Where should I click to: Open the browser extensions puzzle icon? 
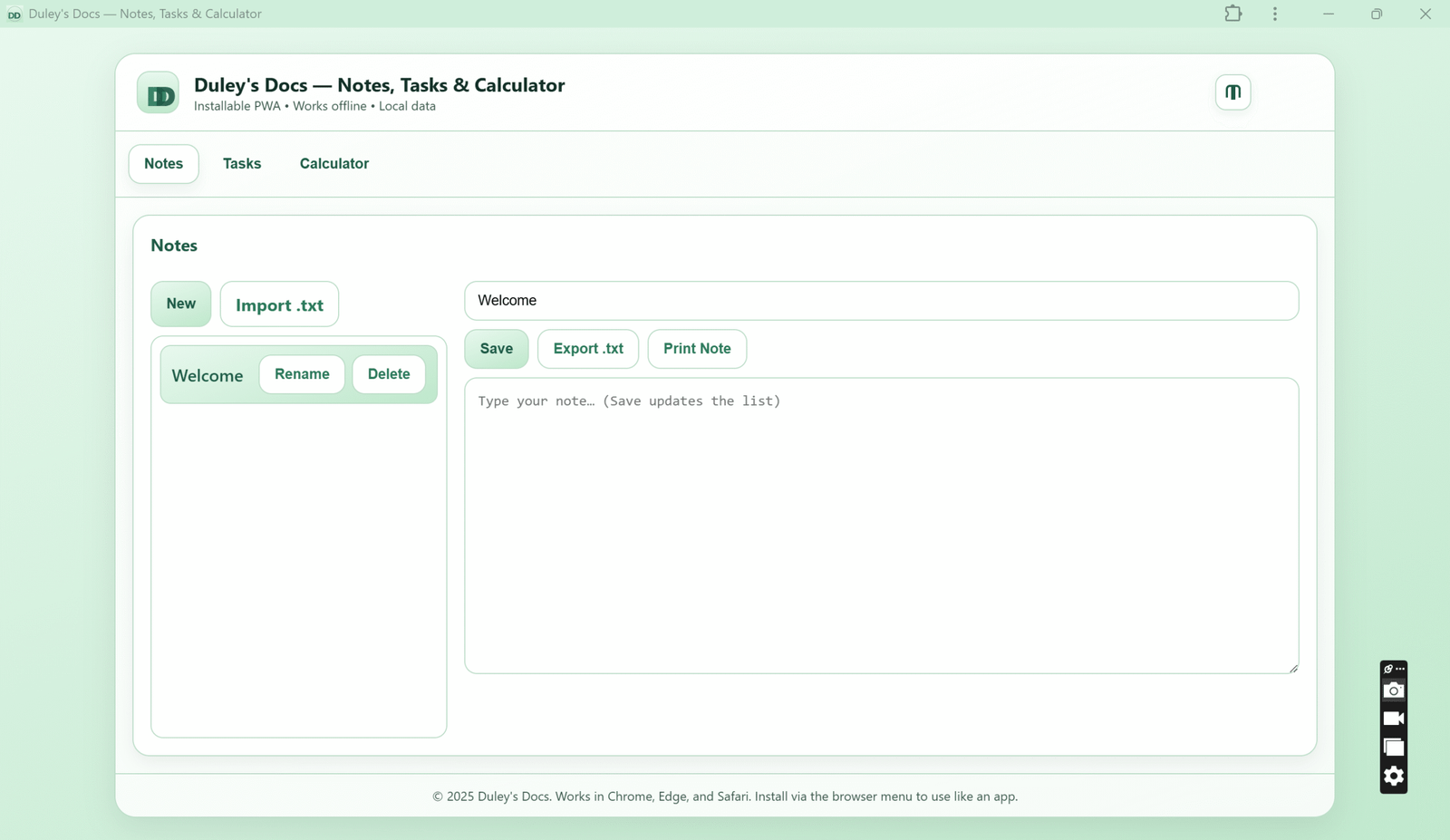pos(1232,14)
